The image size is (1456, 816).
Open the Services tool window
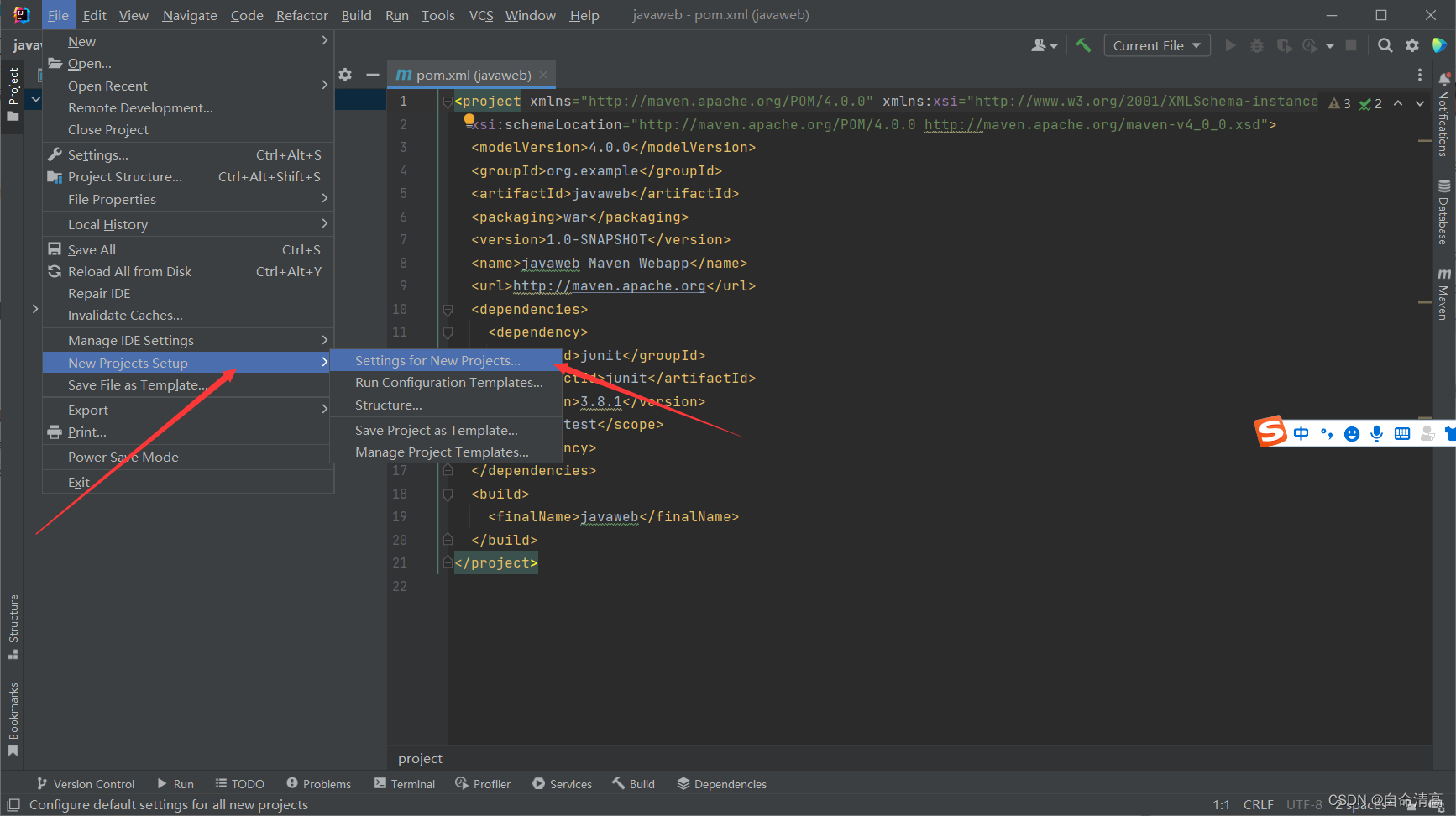tap(562, 783)
